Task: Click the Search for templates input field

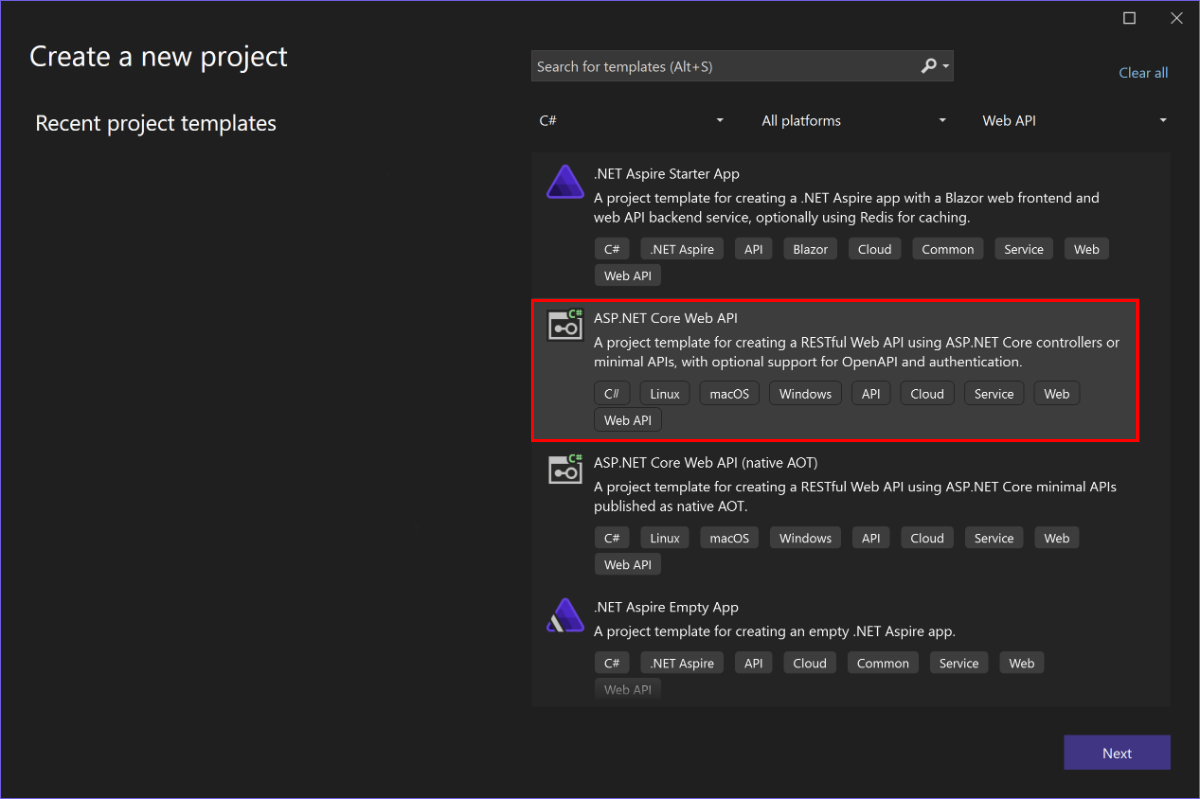Action: pos(730,66)
